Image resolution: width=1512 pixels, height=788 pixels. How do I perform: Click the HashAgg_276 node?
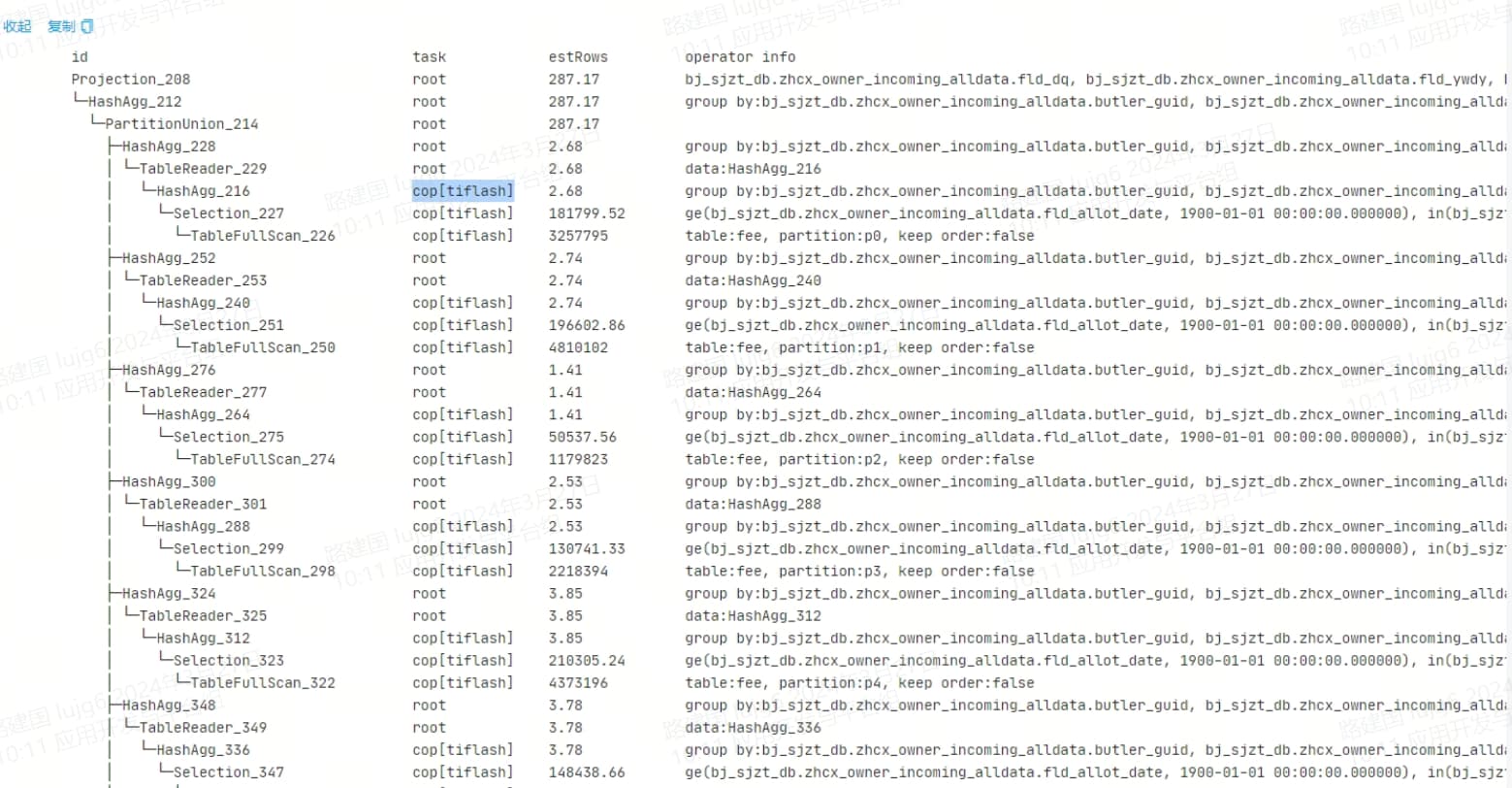[x=169, y=370]
